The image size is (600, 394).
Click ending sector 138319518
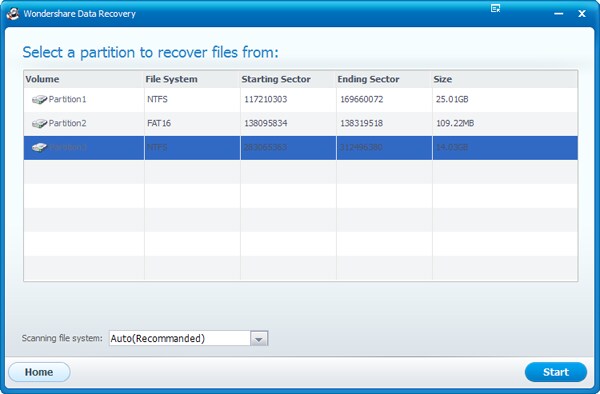(362, 123)
